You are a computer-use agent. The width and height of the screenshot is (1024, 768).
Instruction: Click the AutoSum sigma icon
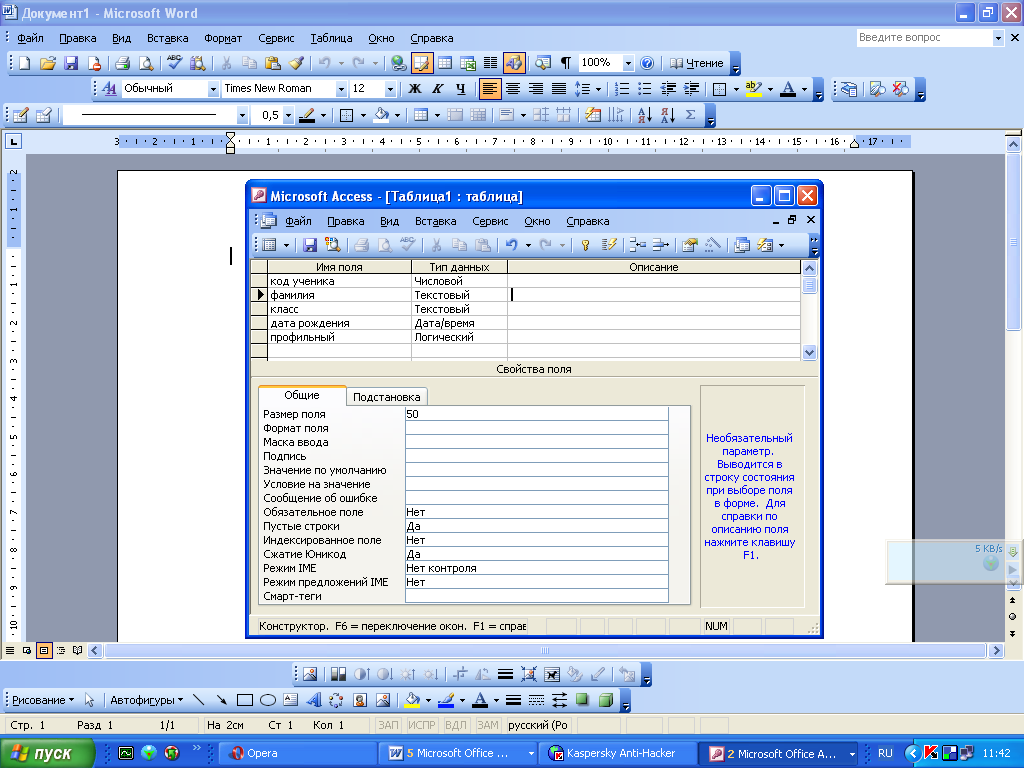690,116
